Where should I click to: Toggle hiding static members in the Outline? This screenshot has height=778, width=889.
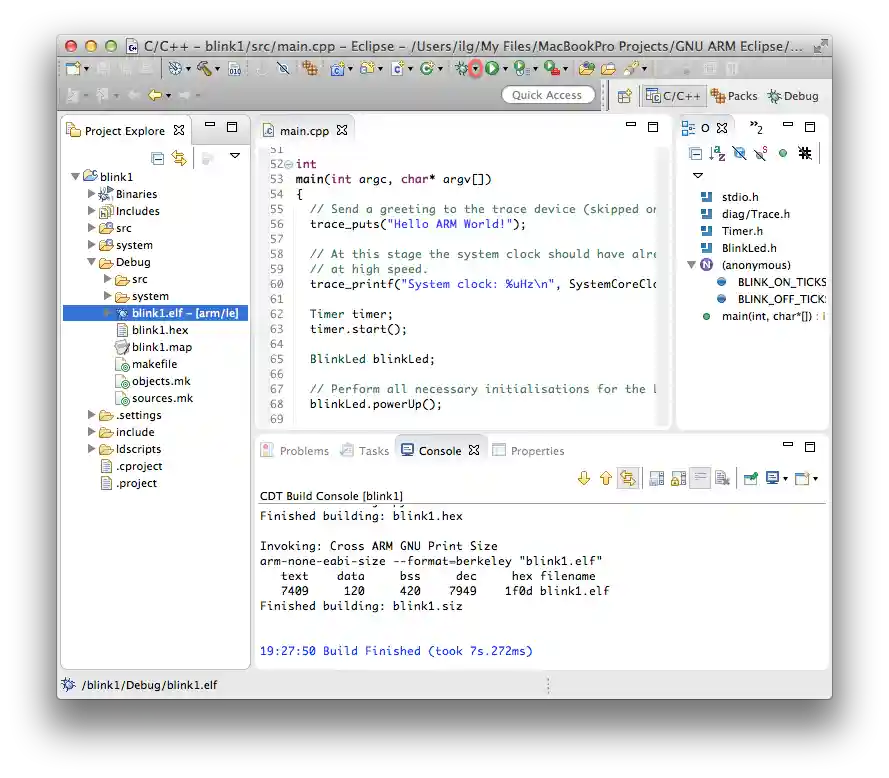click(759, 153)
